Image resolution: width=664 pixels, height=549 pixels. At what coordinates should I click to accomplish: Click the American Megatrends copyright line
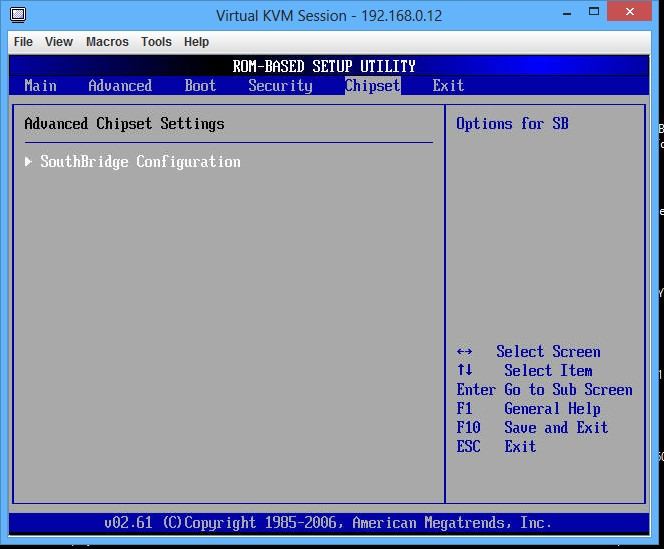click(x=328, y=523)
